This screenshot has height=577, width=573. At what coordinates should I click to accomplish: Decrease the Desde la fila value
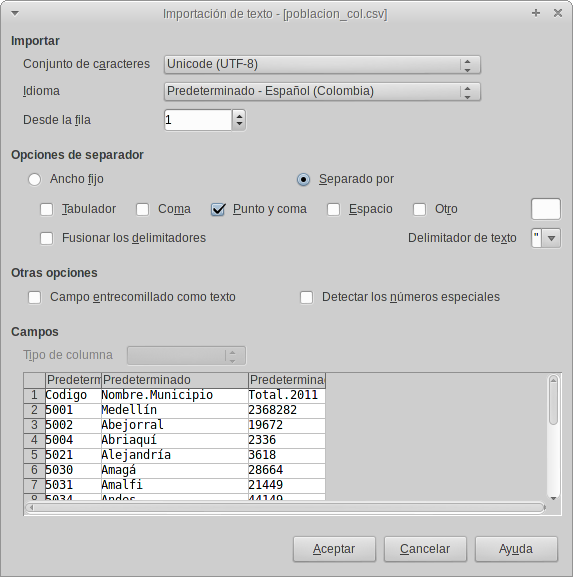click(x=239, y=124)
